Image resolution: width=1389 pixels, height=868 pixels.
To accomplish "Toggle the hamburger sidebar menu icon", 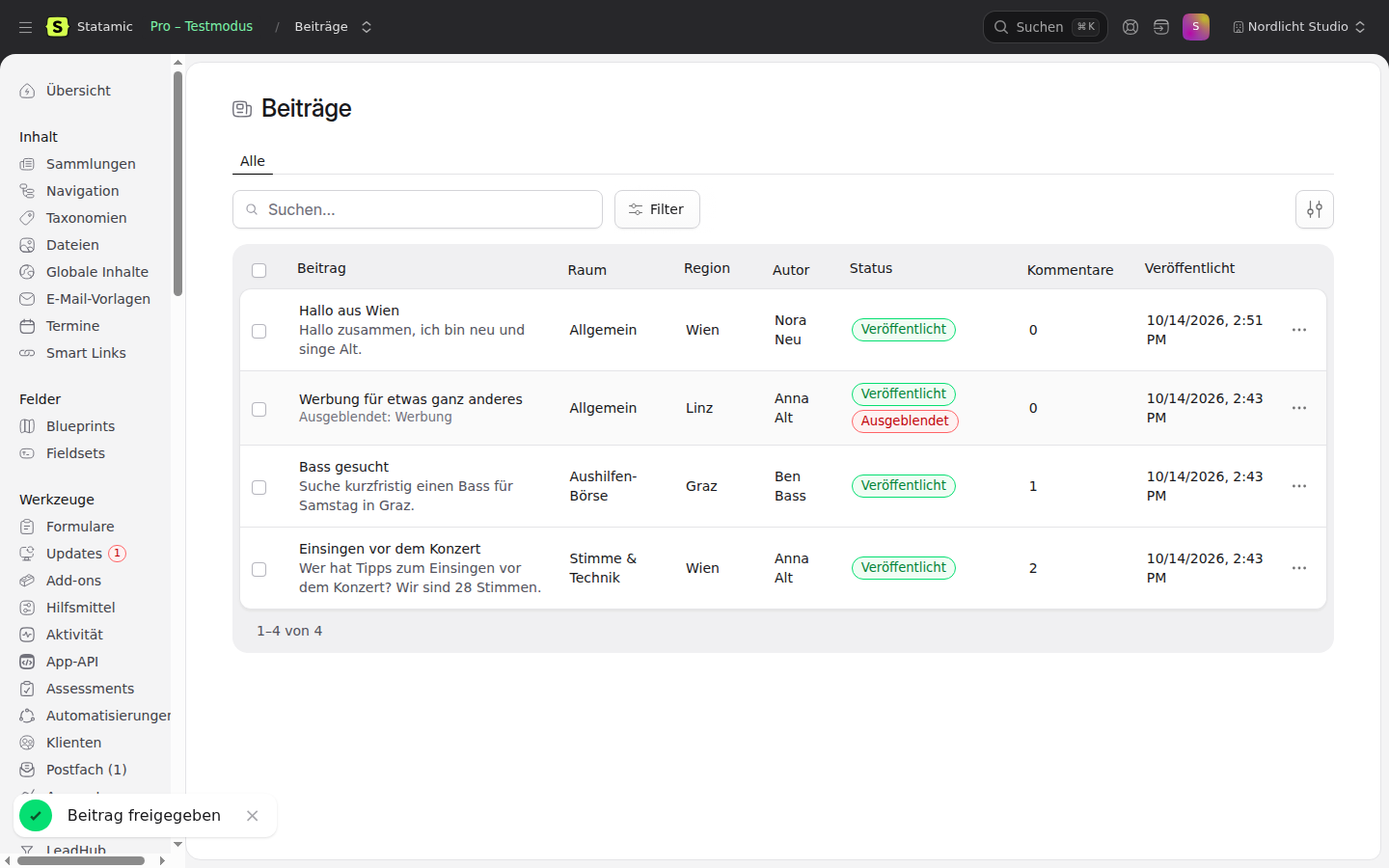I will point(25,27).
